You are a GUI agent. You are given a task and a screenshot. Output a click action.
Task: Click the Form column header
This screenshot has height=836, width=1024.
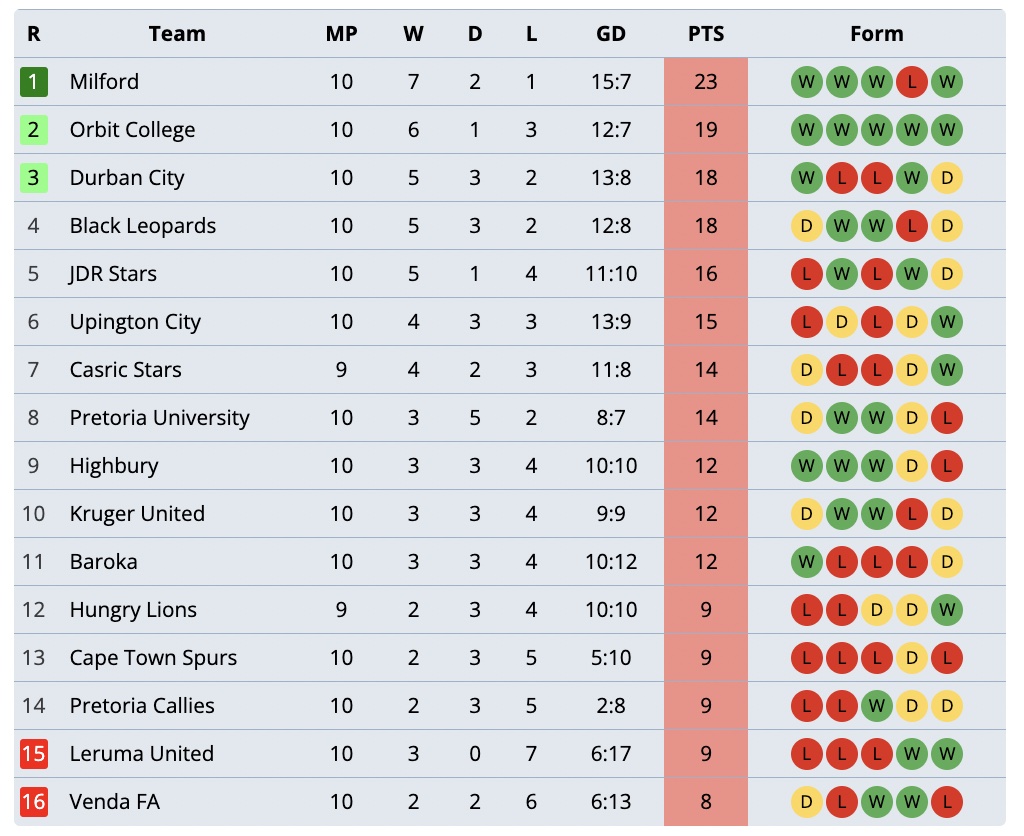877,34
